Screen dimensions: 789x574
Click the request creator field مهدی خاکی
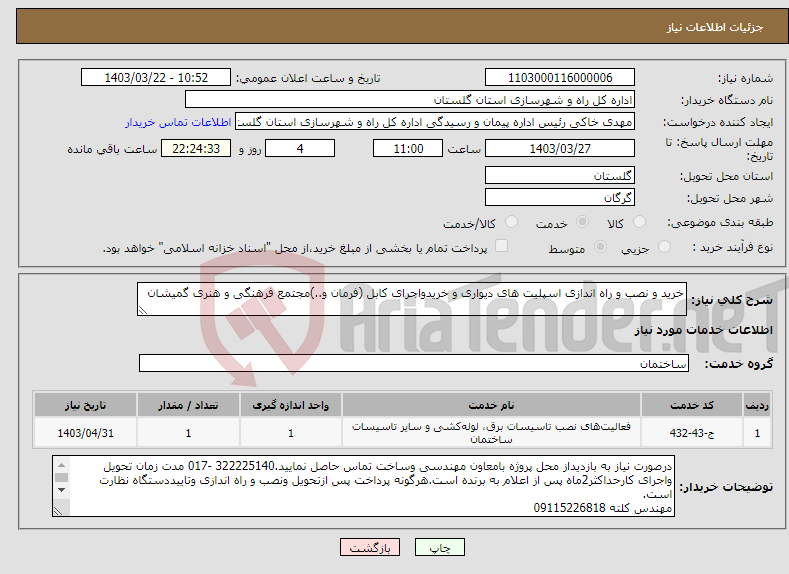point(435,122)
